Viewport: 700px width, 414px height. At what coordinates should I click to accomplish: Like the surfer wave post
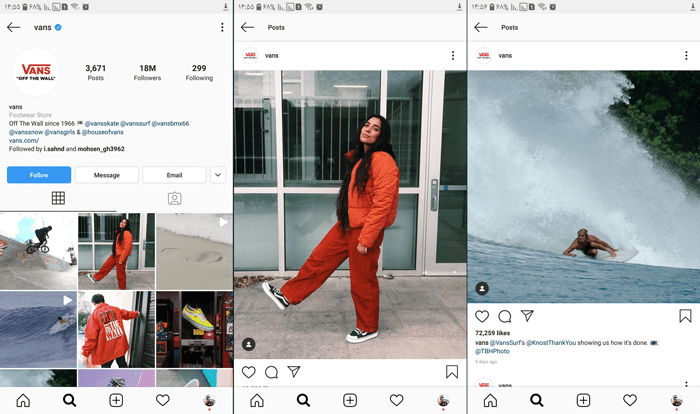[482, 316]
